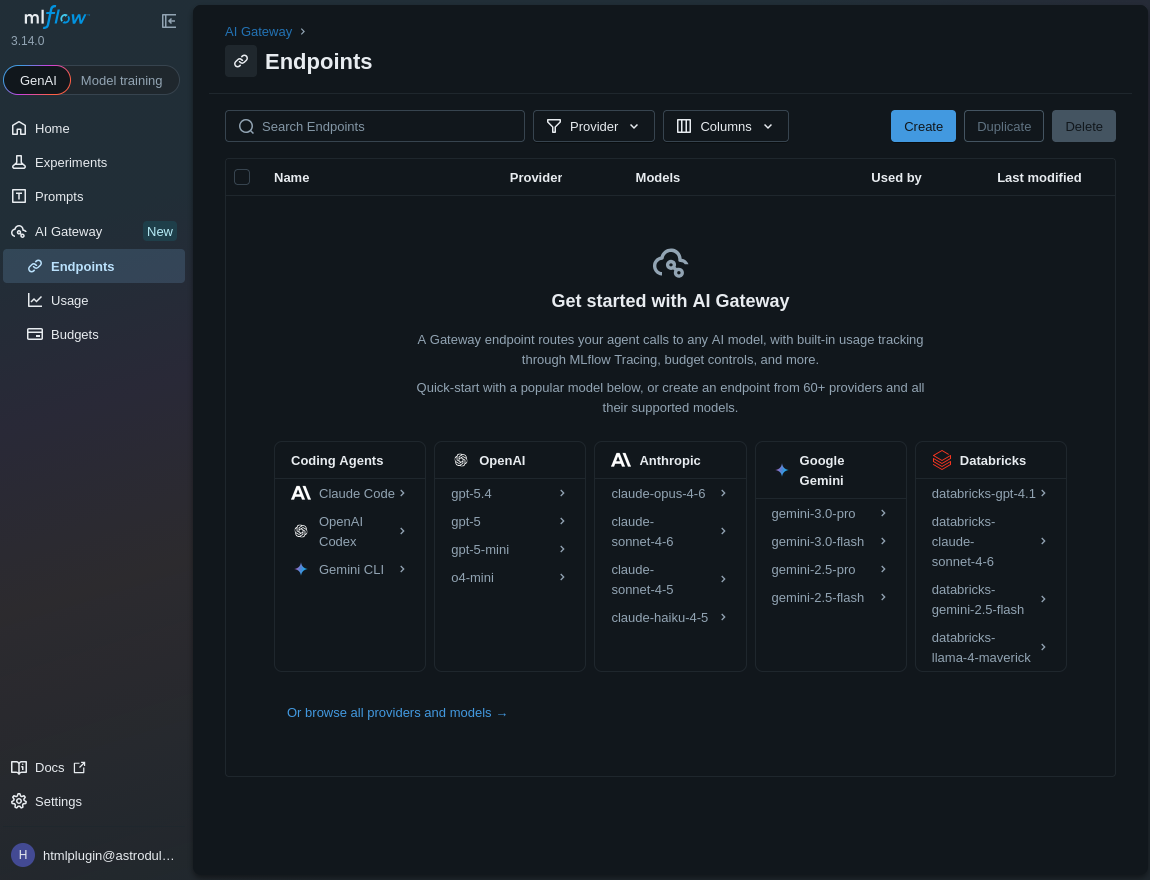
Task: Click the Anthropic logo beside Claude Code
Action: (301, 494)
